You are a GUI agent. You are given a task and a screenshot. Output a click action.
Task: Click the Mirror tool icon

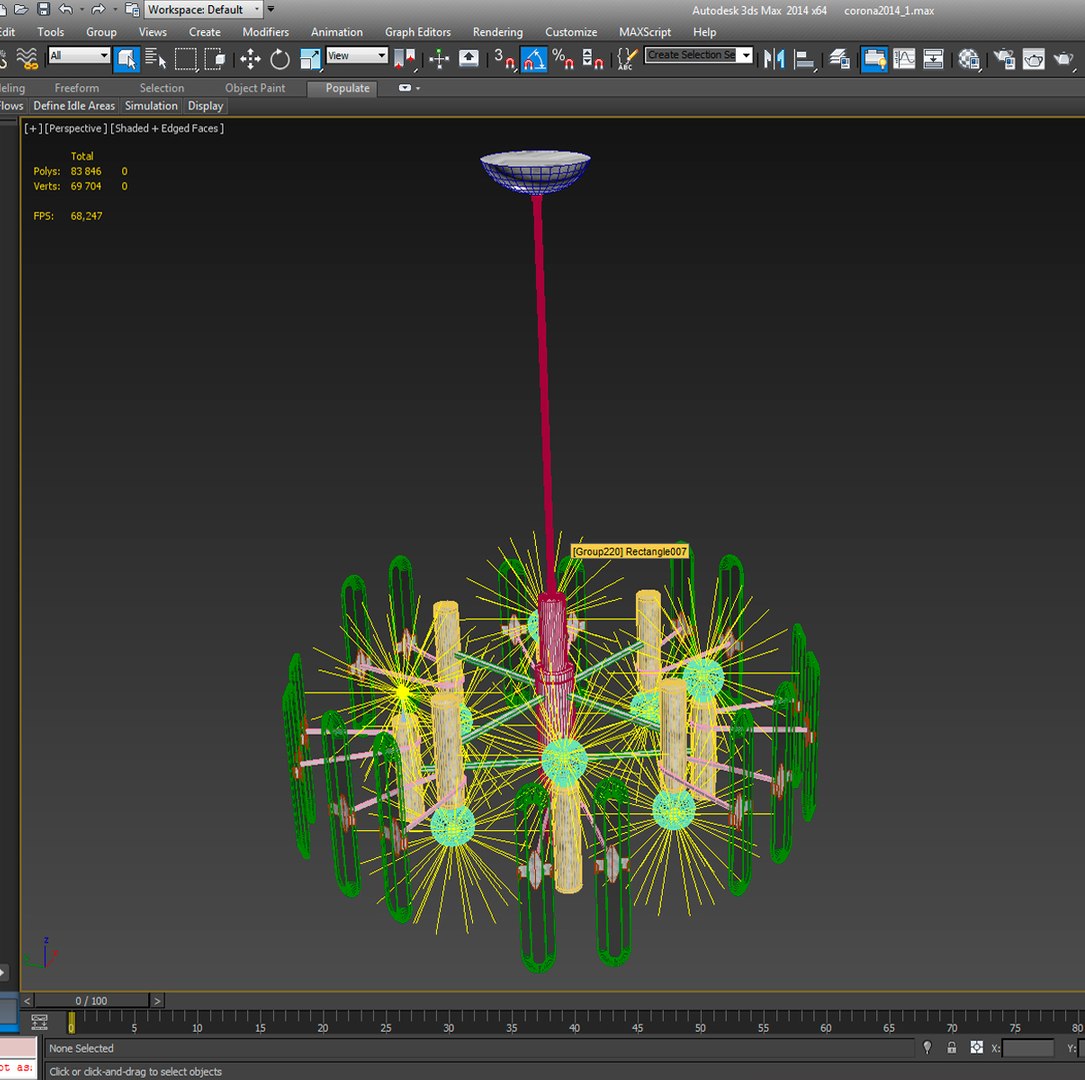[x=774, y=59]
